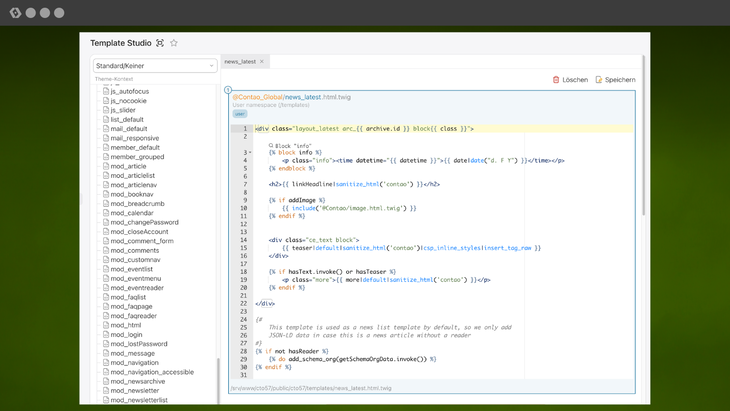
Task: Click the Speichern button label
Action: (x=620, y=80)
